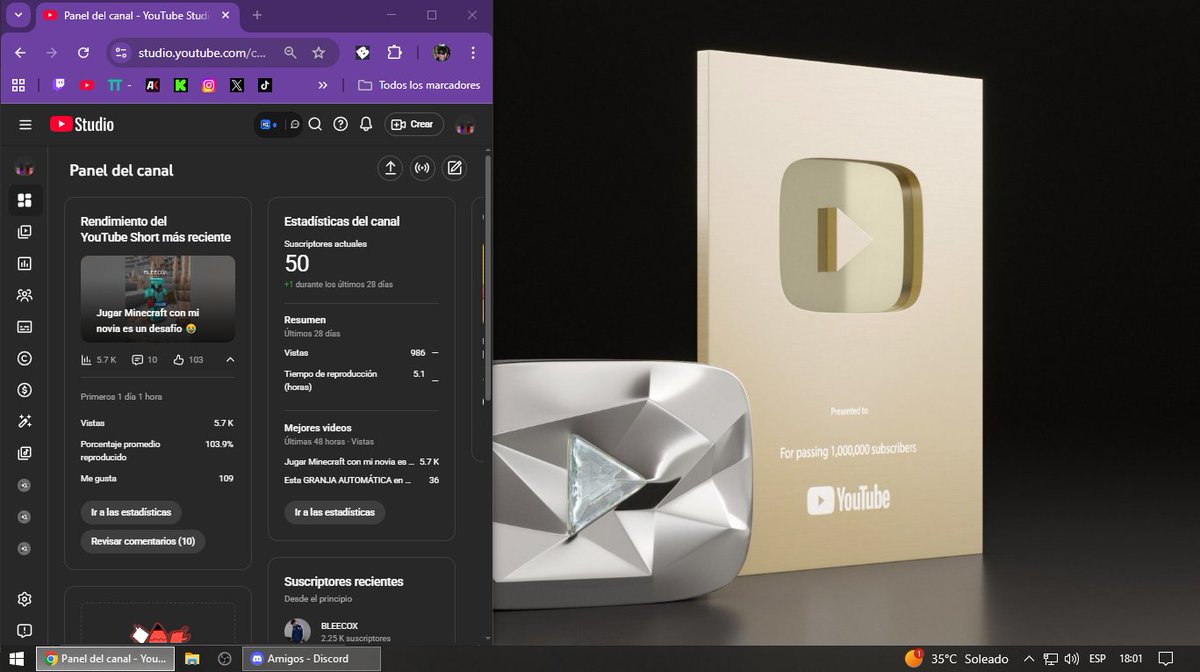
Task: Open the Todos los marcadores folder
Action: tap(419, 85)
